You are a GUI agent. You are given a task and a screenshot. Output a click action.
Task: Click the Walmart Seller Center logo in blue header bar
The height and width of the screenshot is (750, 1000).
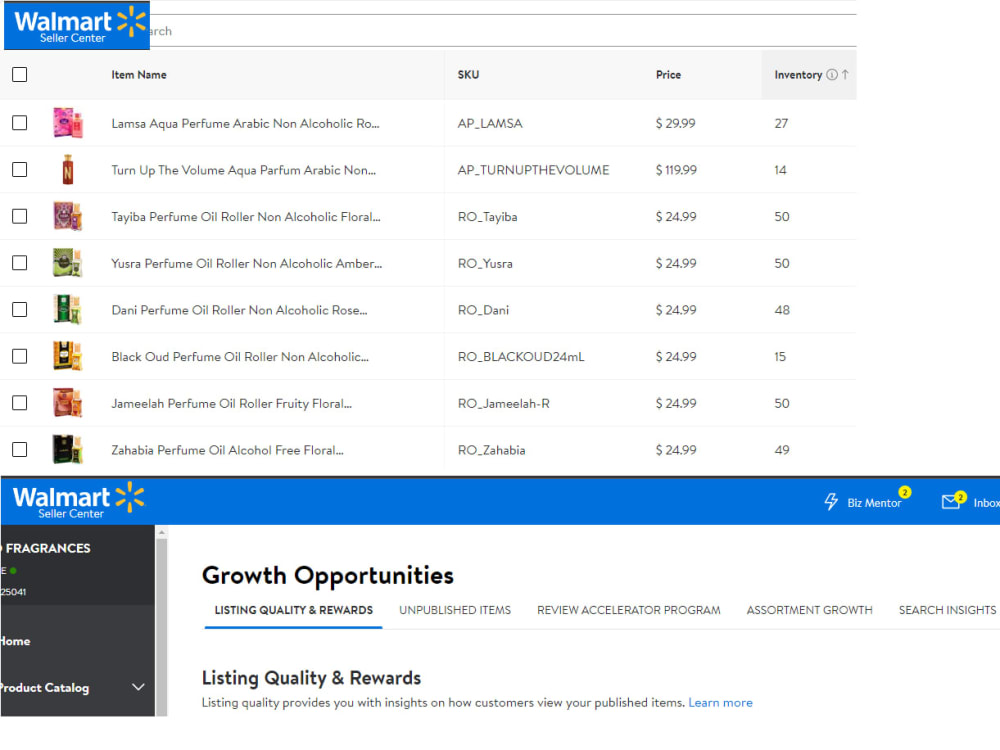point(78,501)
